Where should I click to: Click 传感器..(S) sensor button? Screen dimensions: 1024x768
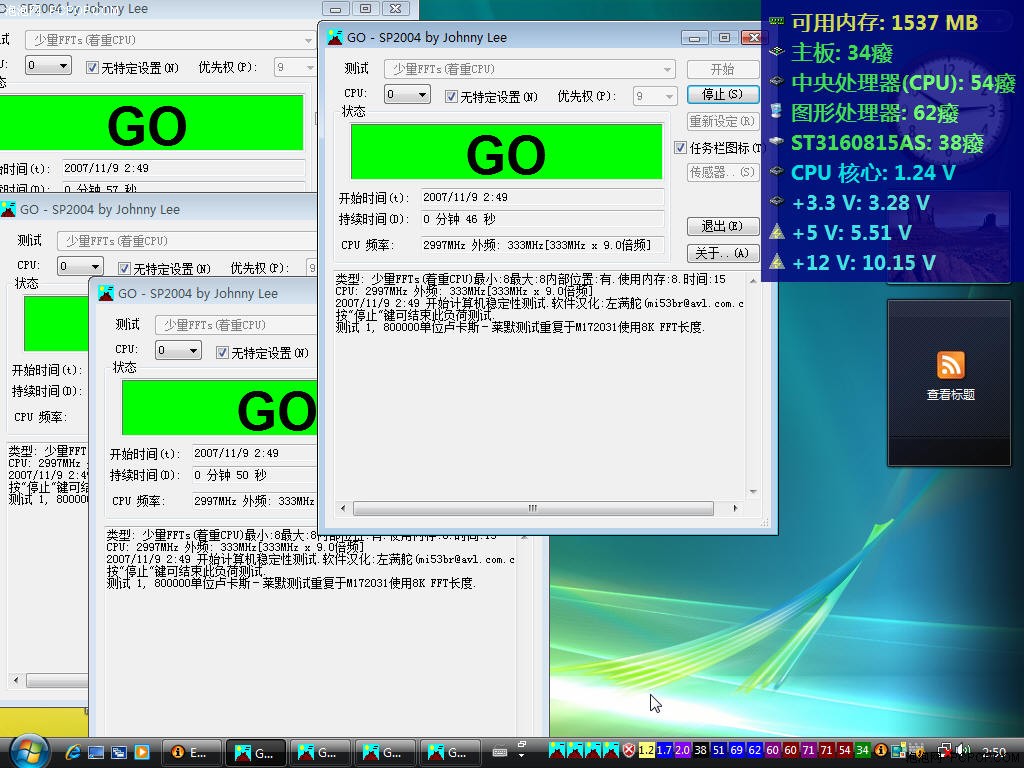coord(722,172)
